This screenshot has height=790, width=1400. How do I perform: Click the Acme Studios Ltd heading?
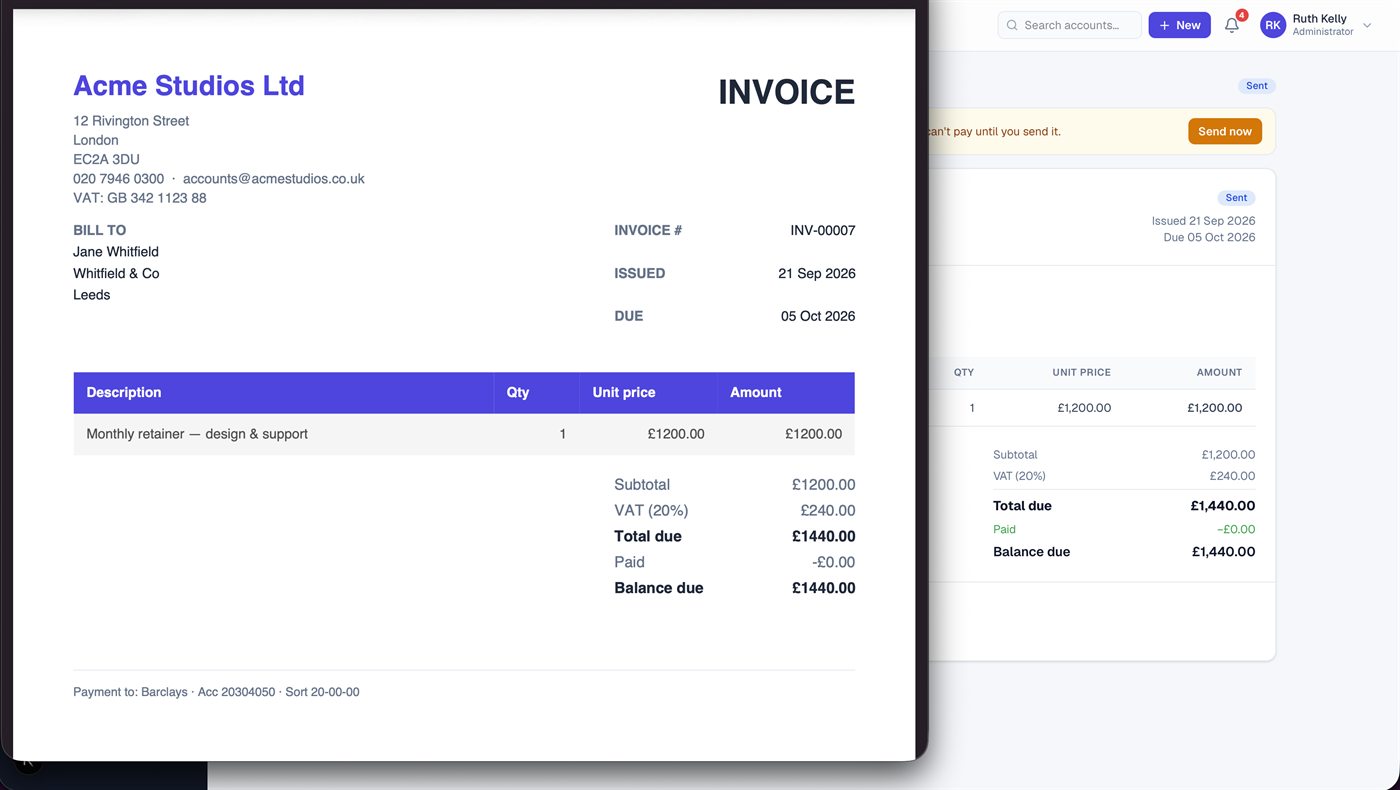189,86
